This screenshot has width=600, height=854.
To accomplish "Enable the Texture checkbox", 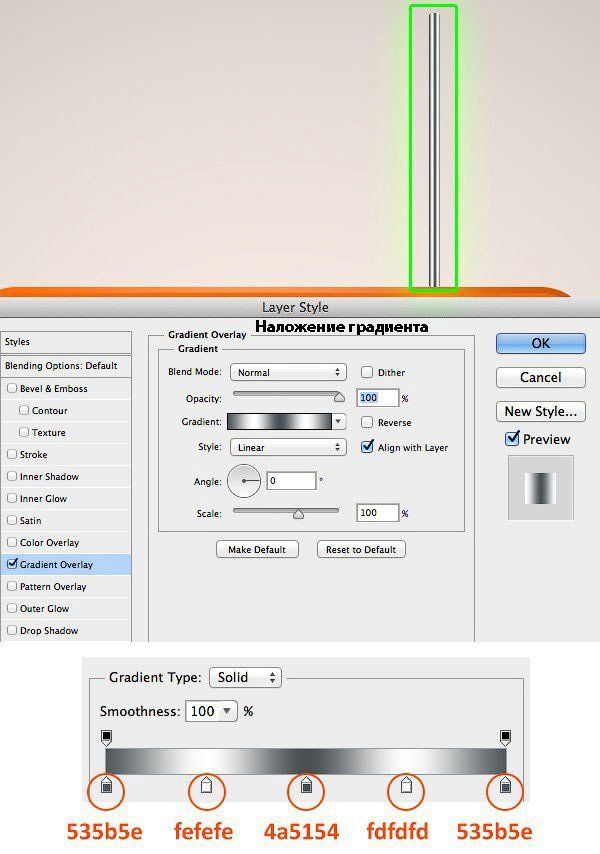I will click(x=24, y=432).
